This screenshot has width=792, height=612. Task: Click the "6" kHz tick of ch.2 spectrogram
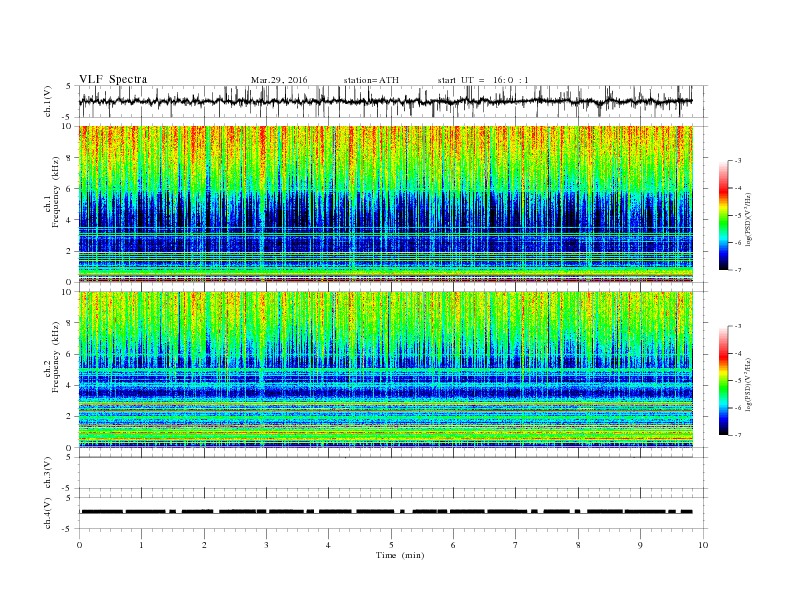point(70,354)
